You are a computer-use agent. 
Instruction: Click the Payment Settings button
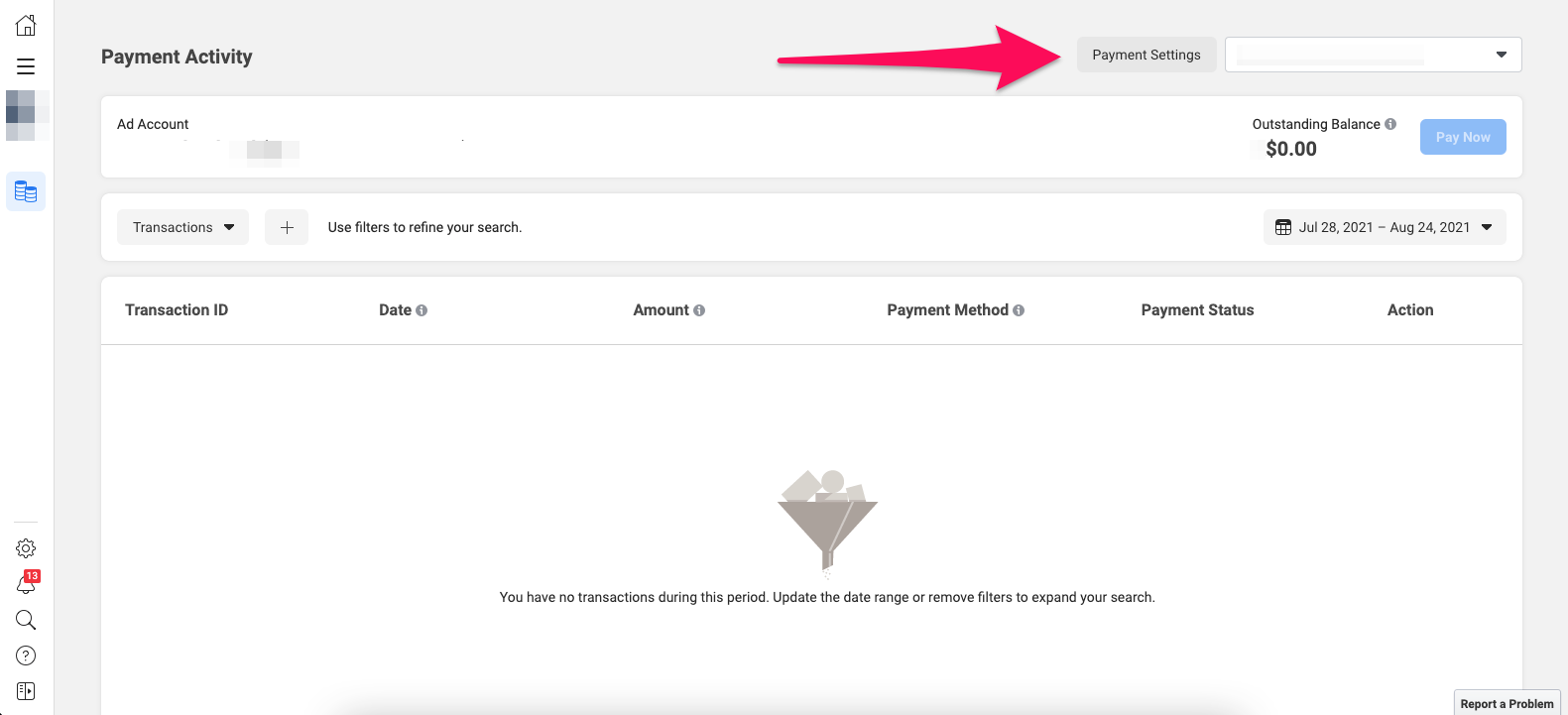[x=1146, y=55]
